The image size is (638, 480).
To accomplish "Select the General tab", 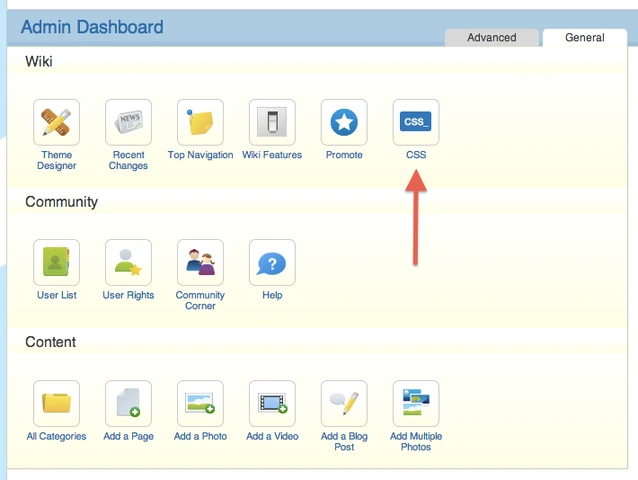I will [584, 38].
